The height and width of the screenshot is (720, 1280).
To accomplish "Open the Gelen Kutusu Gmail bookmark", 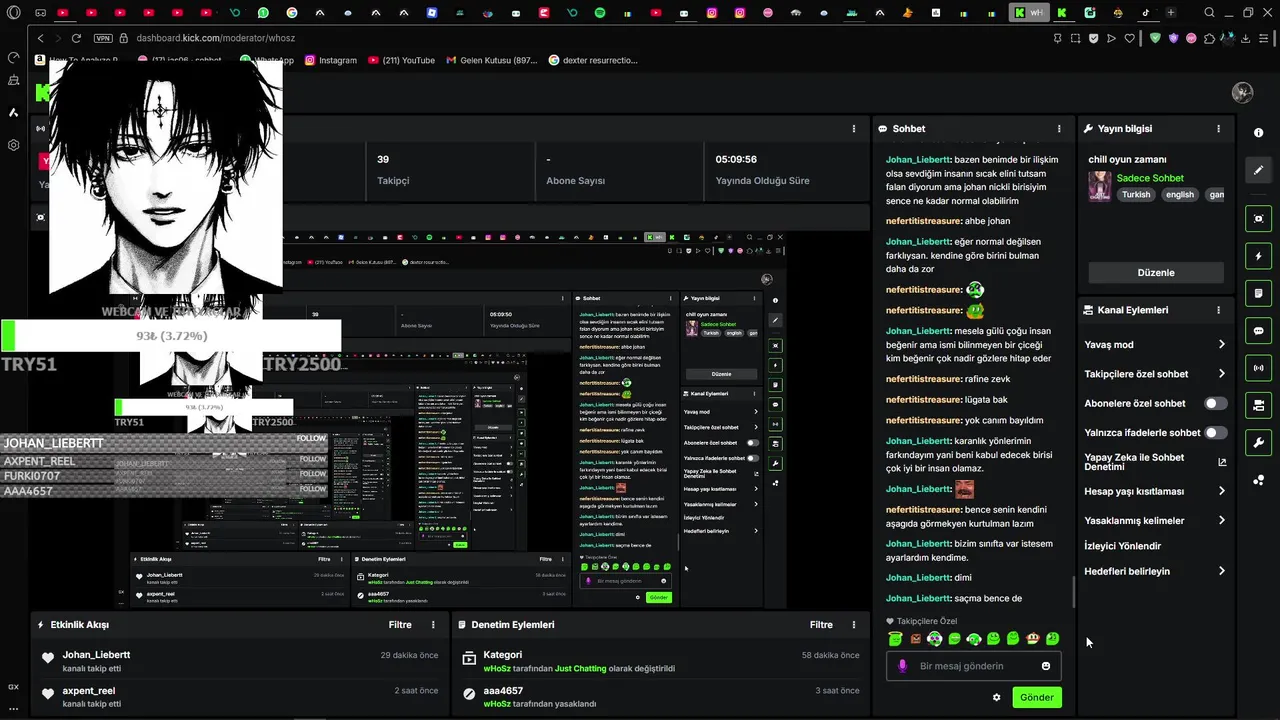I will [492, 60].
